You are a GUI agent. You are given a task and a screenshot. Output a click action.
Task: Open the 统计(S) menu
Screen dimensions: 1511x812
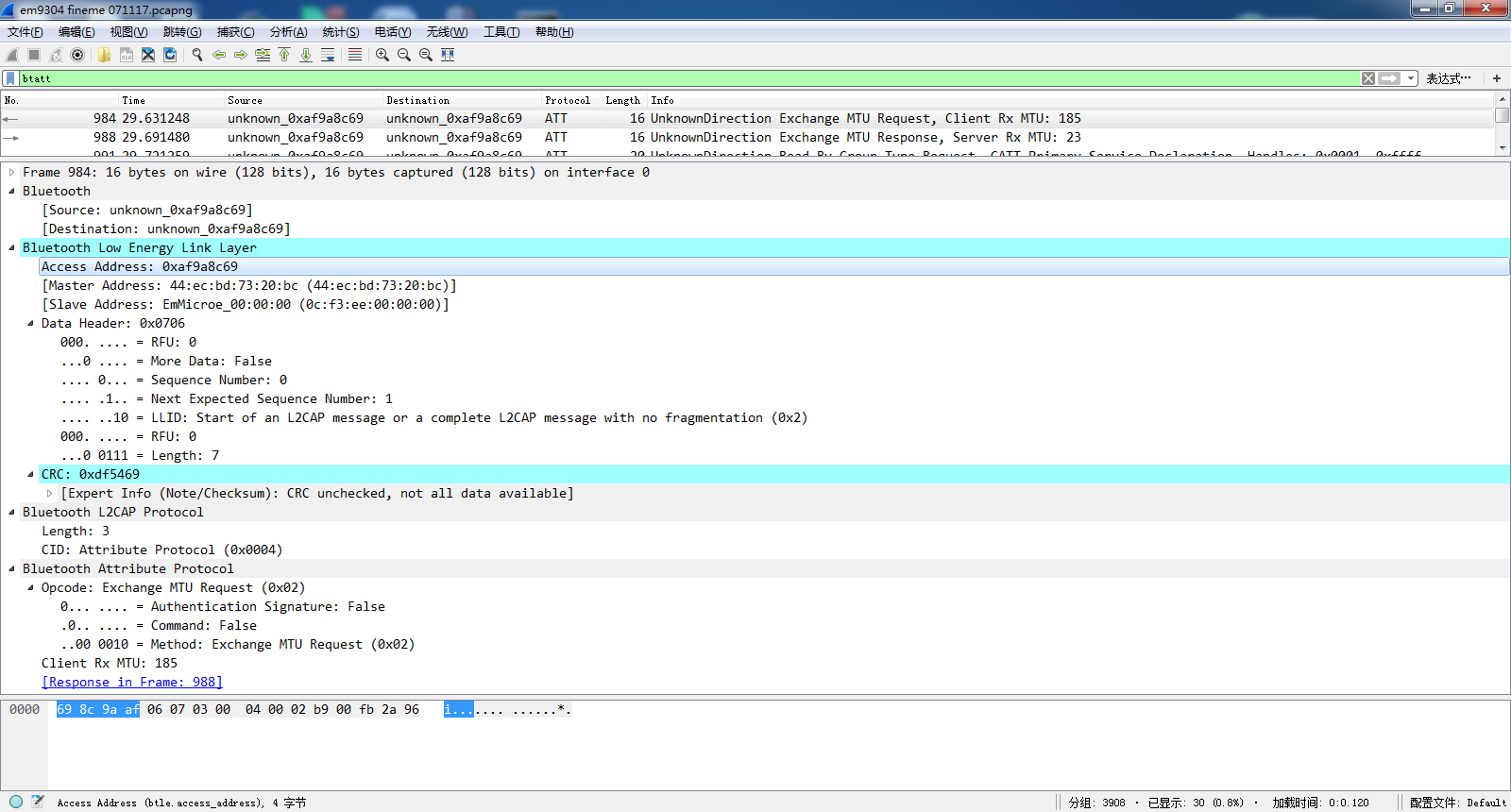point(341,32)
